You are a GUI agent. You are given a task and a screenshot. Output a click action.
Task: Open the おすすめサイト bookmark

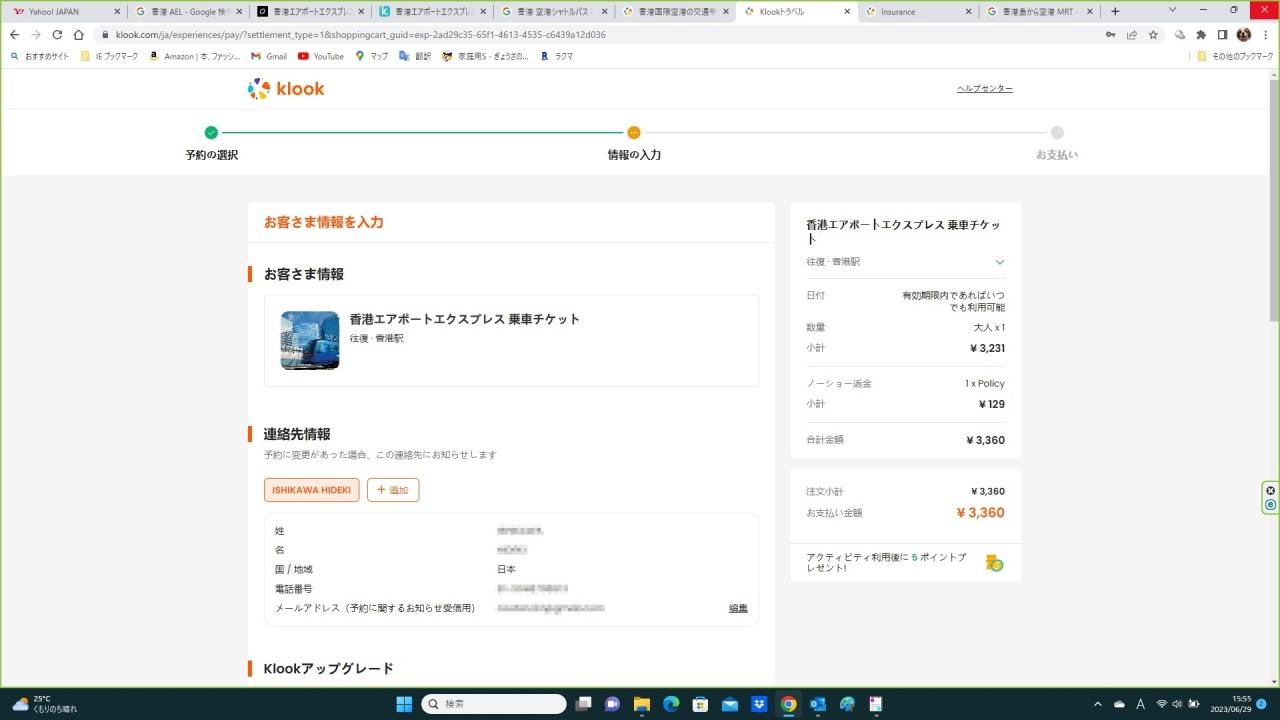(40, 56)
